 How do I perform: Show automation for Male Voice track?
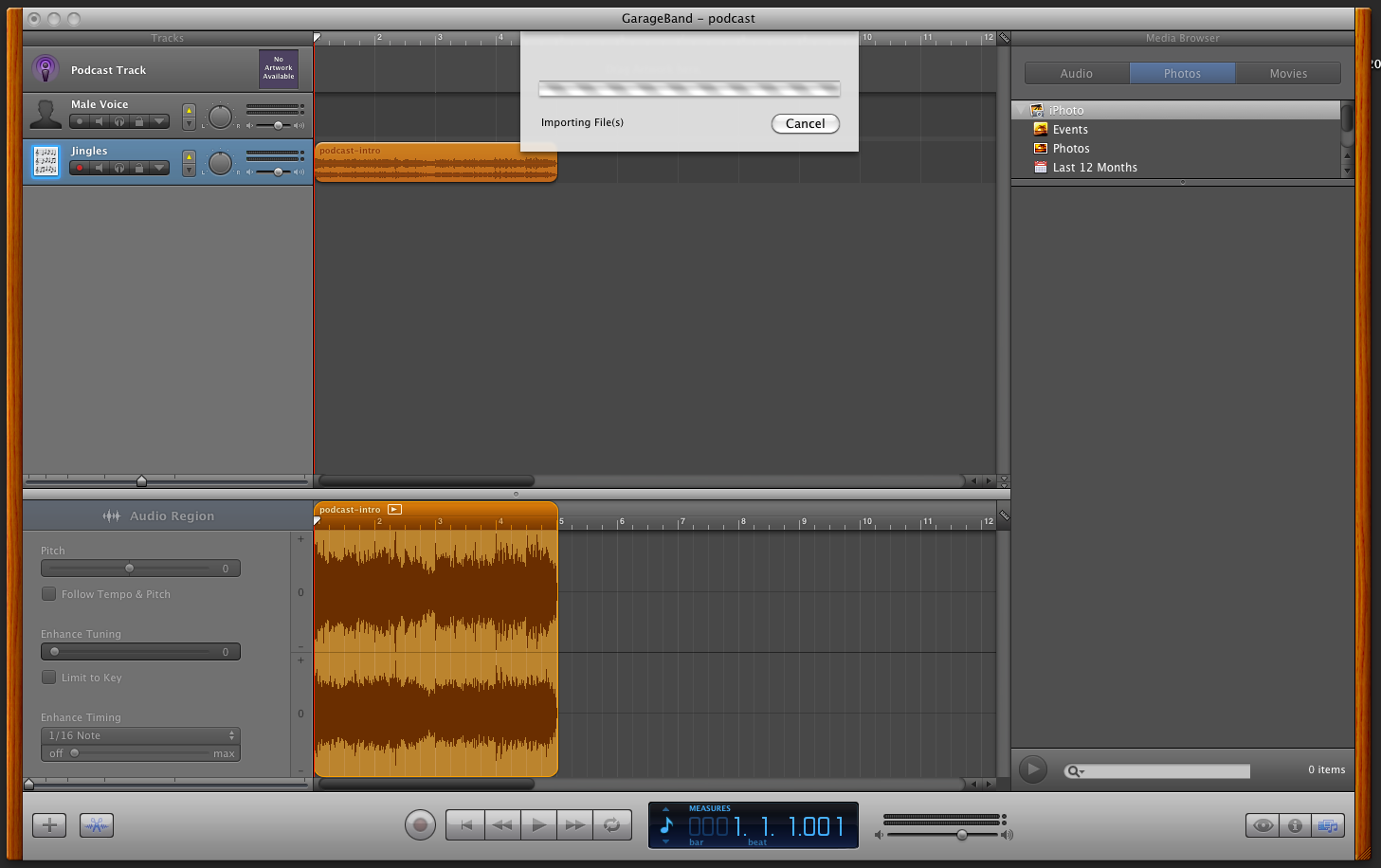click(x=159, y=121)
